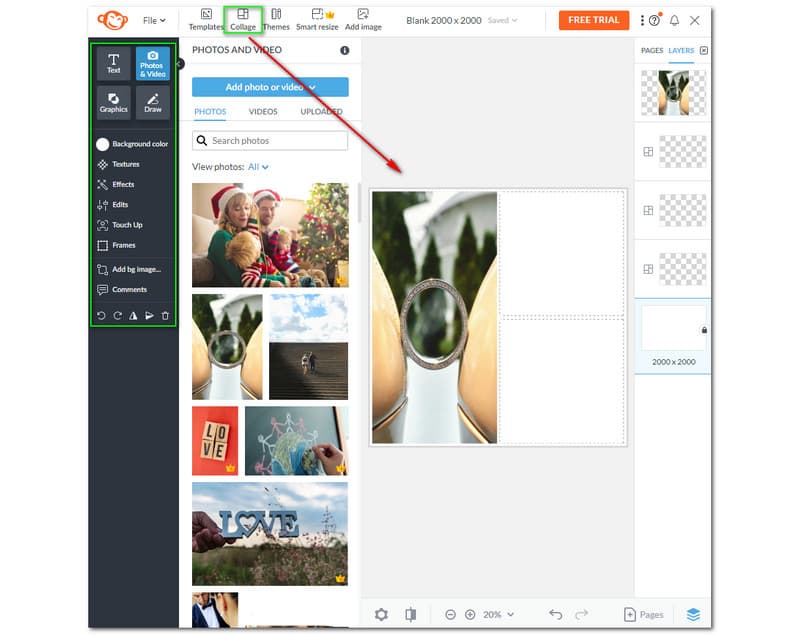Select the ring photo layer thumbnail
This screenshot has width=800, height=635.
673,93
